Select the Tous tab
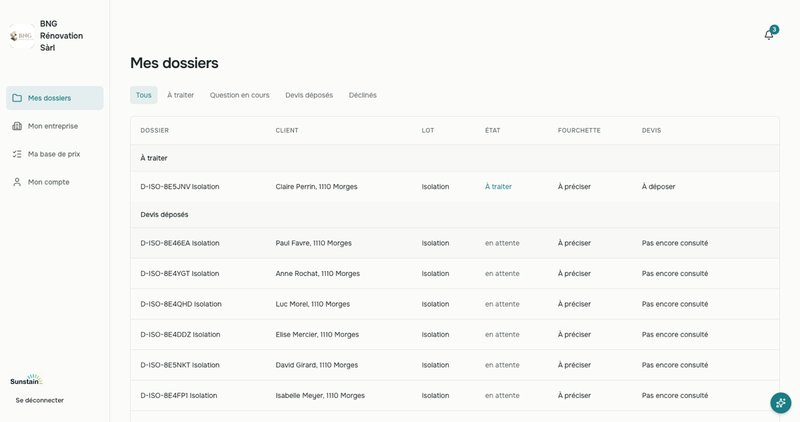 point(143,95)
